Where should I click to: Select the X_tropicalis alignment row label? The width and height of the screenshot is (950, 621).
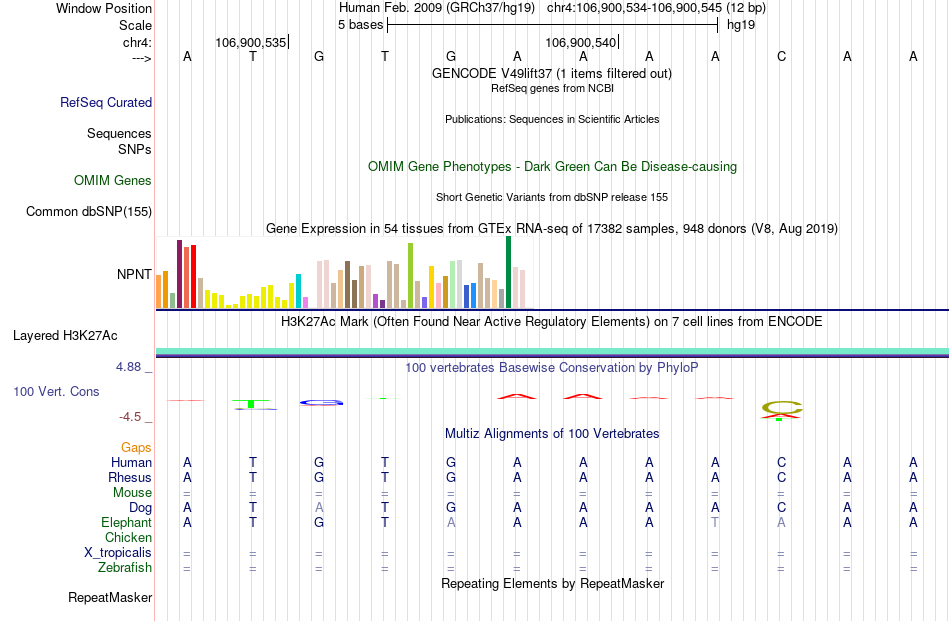click(118, 553)
